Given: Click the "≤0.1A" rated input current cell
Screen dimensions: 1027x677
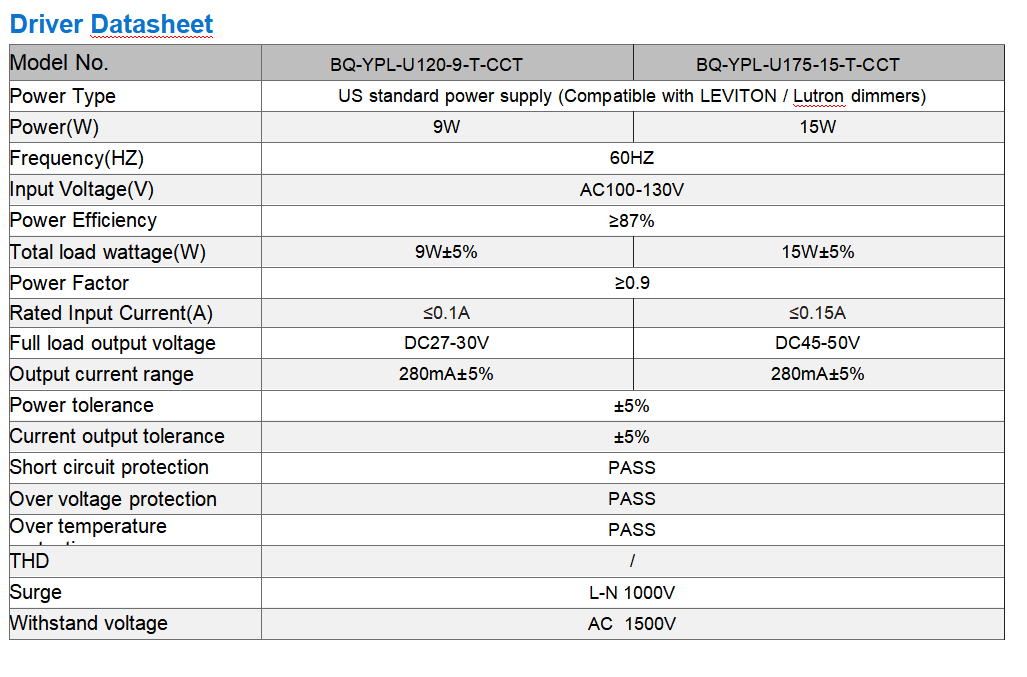Looking at the screenshot, I should (x=446, y=313).
